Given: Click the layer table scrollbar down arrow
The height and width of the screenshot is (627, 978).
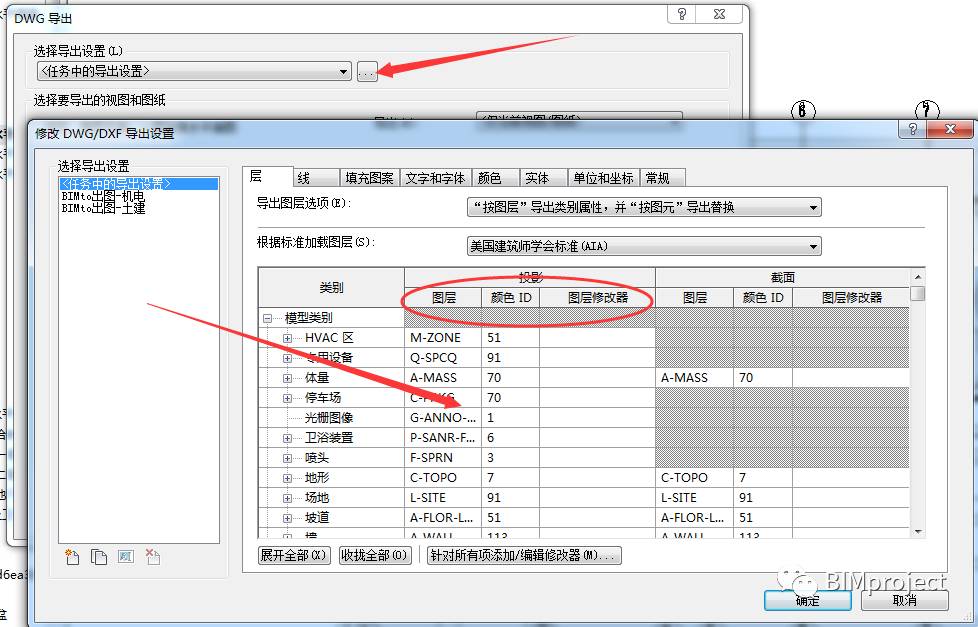Looking at the screenshot, I should pyautogui.click(x=917, y=532).
